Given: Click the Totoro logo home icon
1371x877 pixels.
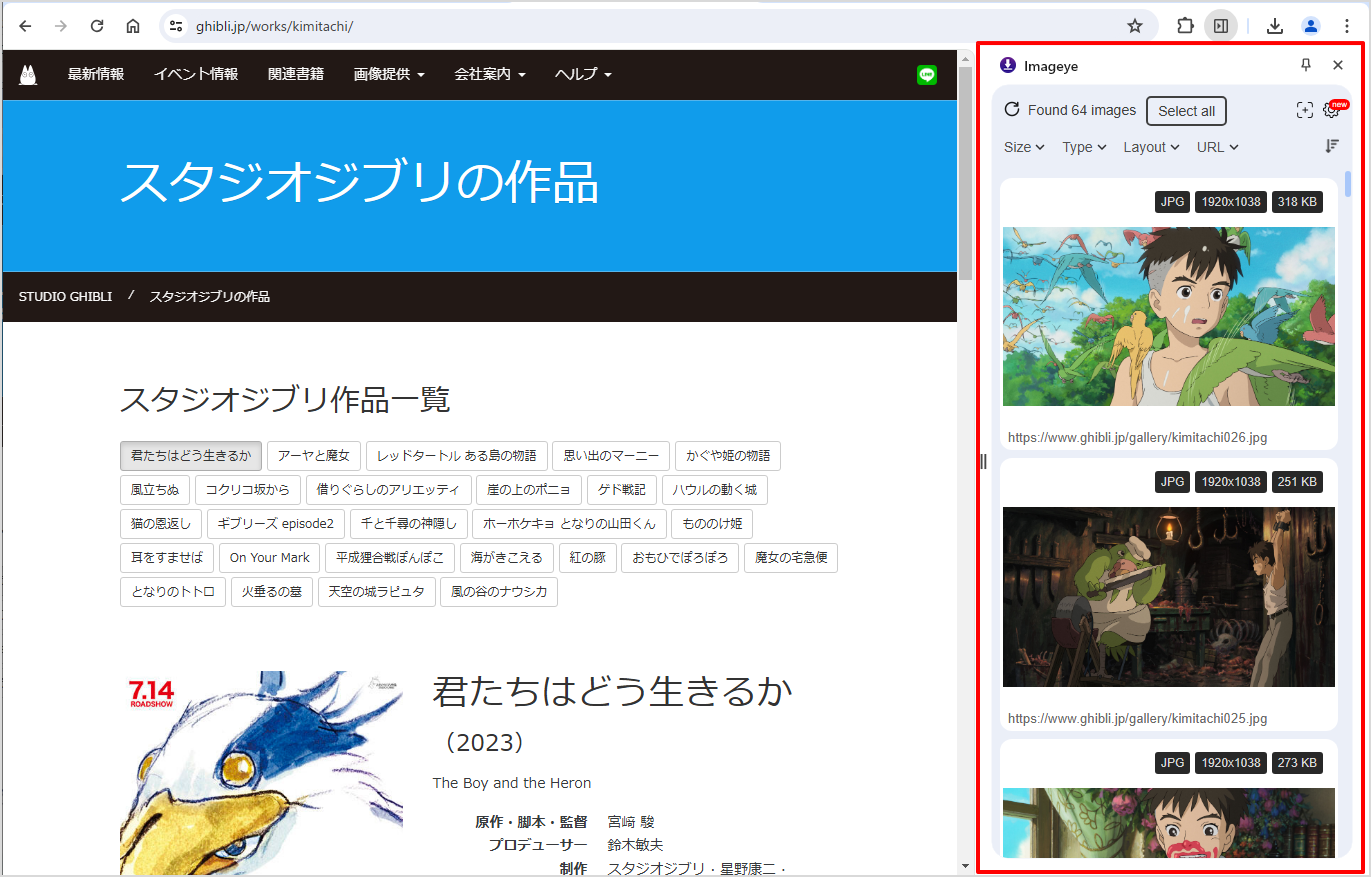Looking at the screenshot, I should click(x=28, y=75).
